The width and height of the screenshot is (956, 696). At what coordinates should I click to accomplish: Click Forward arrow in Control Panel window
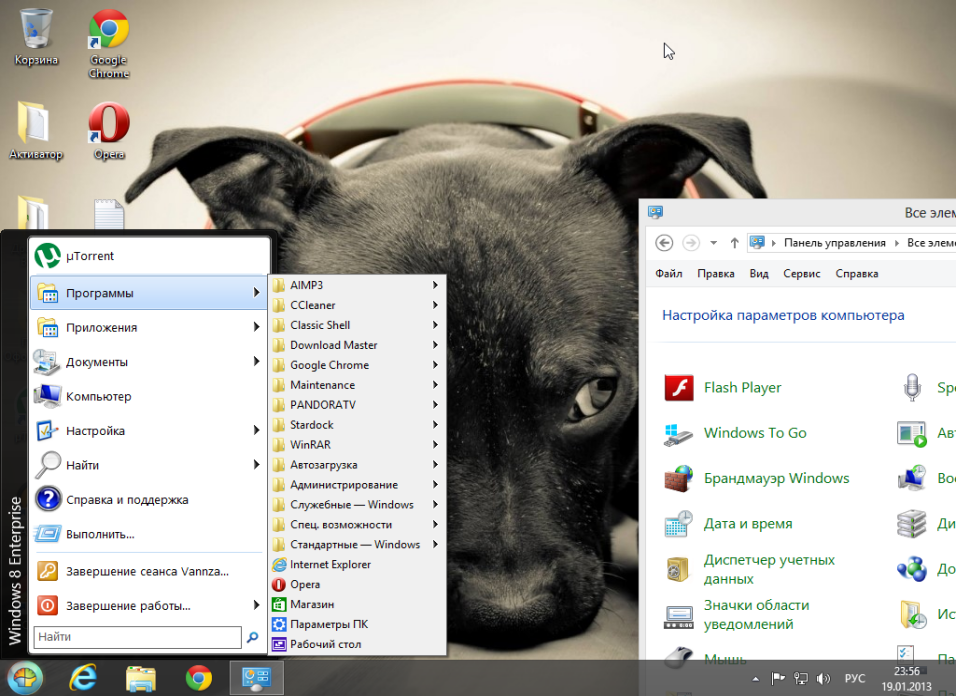(691, 243)
